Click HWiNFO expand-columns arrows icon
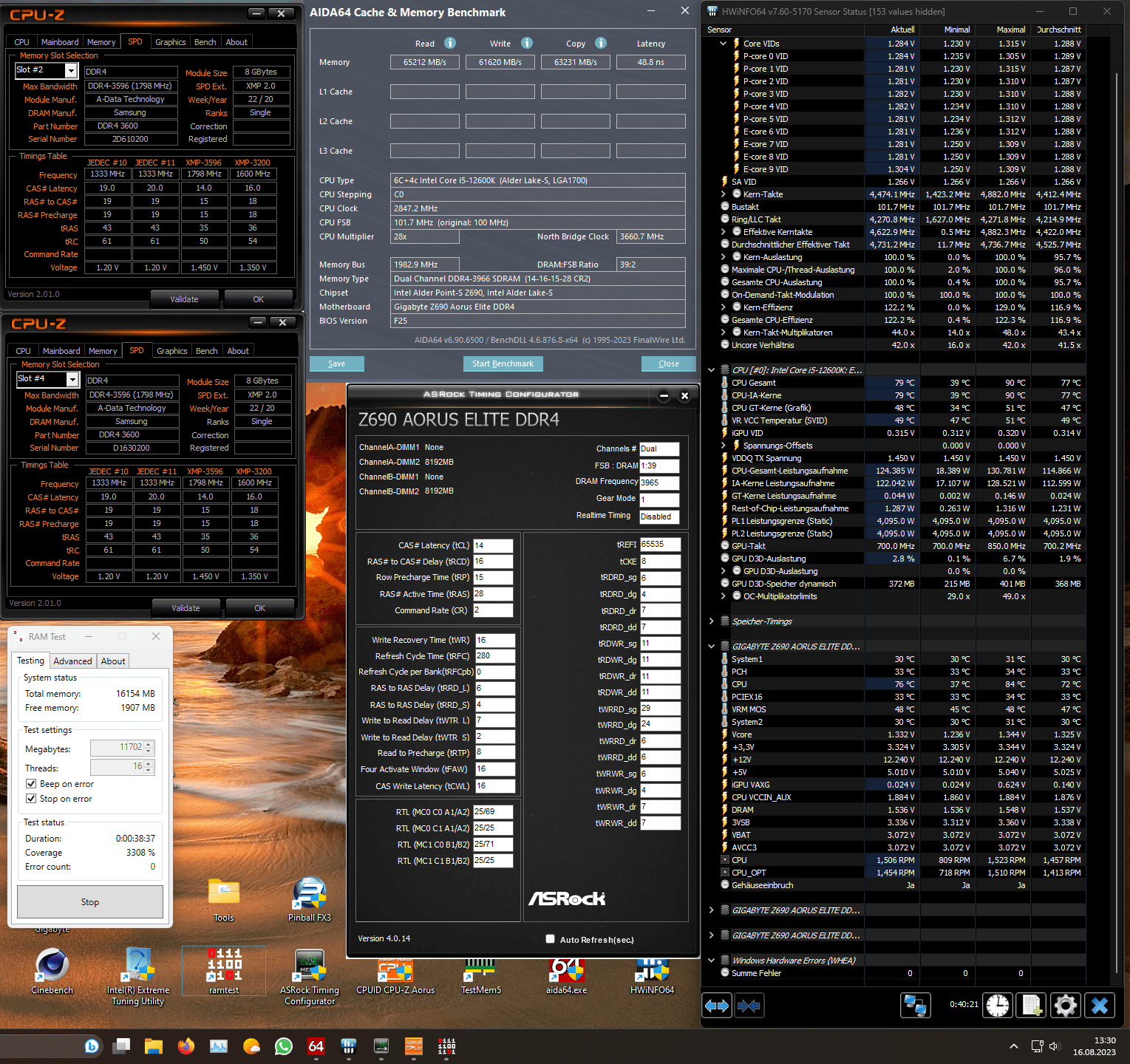The image size is (1130, 1064). point(717,1006)
